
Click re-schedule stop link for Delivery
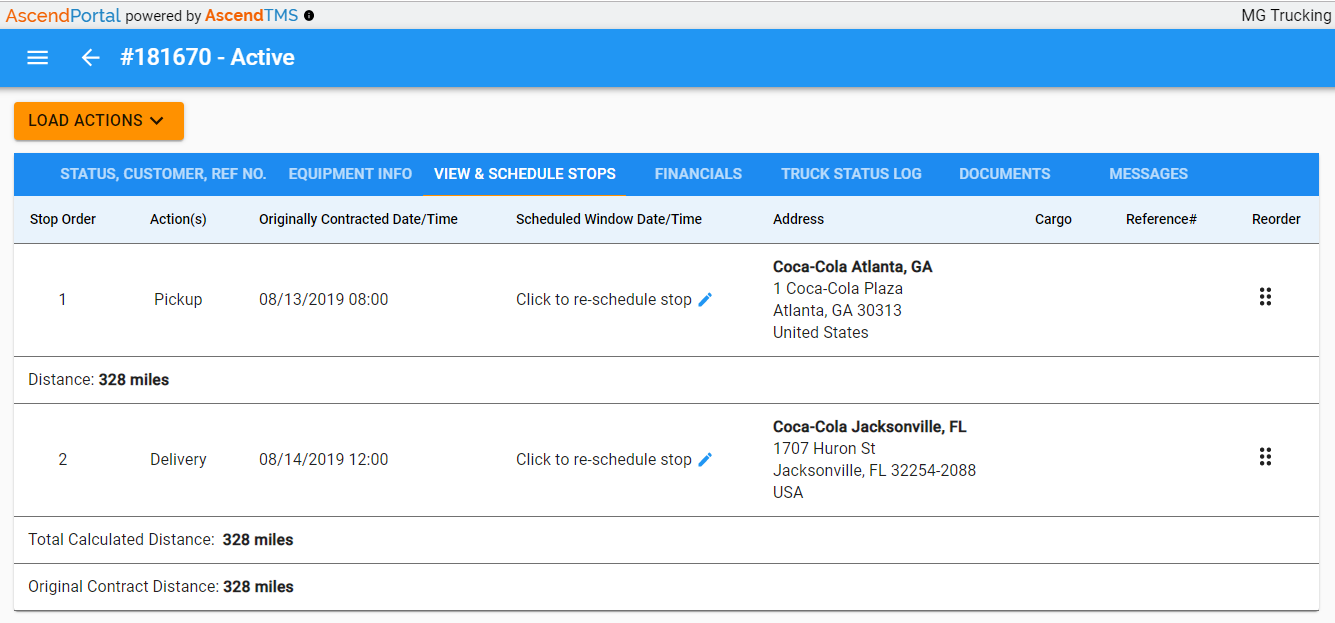click(604, 459)
